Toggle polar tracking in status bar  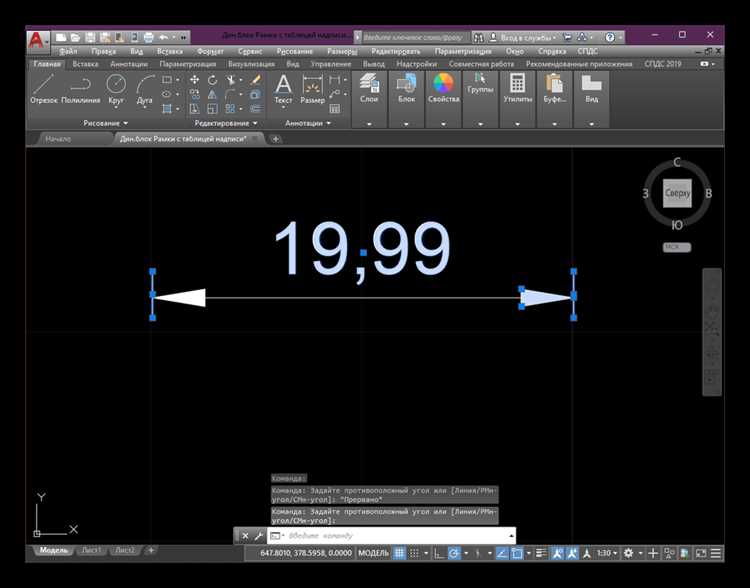[x=453, y=553]
